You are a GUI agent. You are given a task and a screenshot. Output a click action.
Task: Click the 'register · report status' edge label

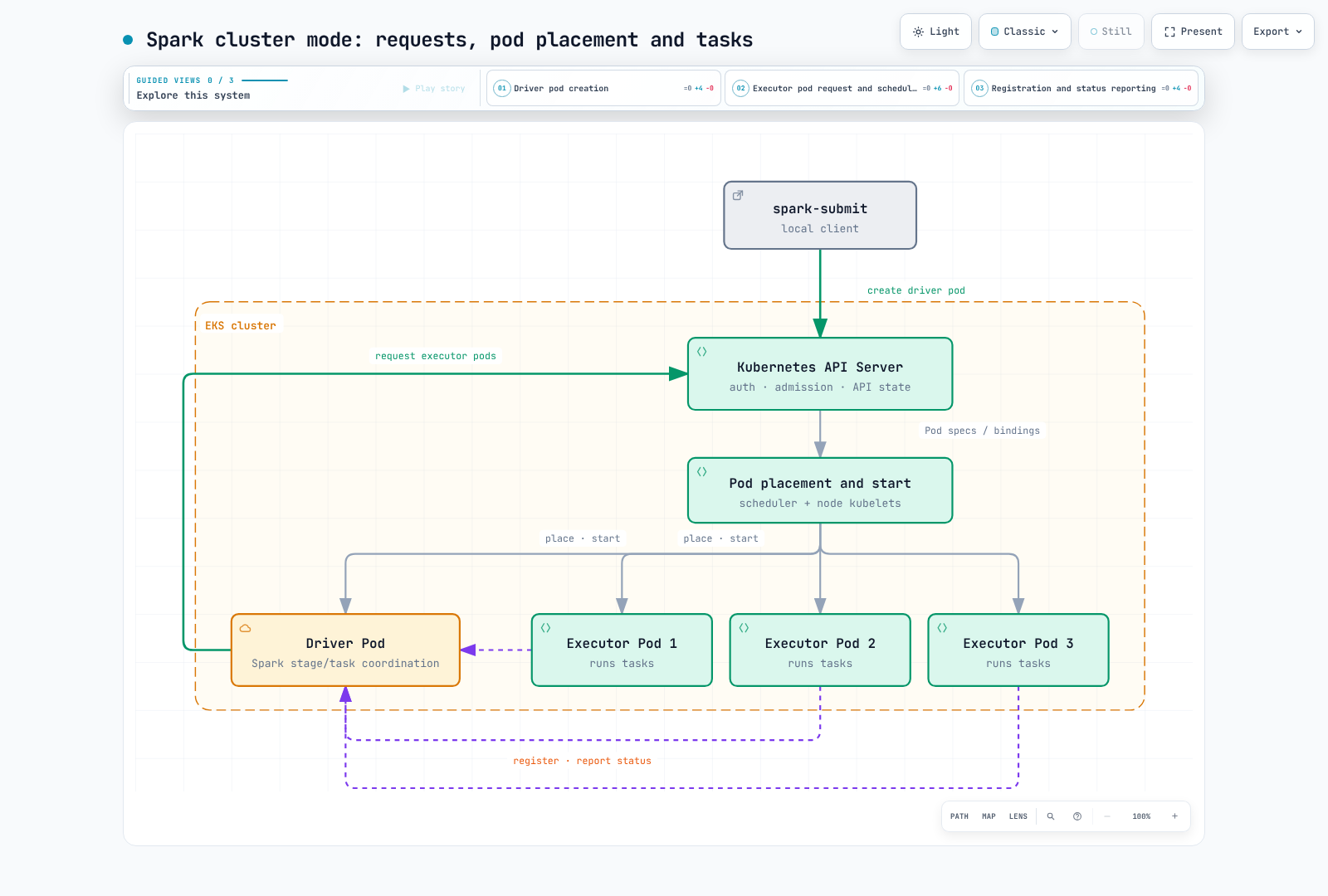[x=582, y=761]
